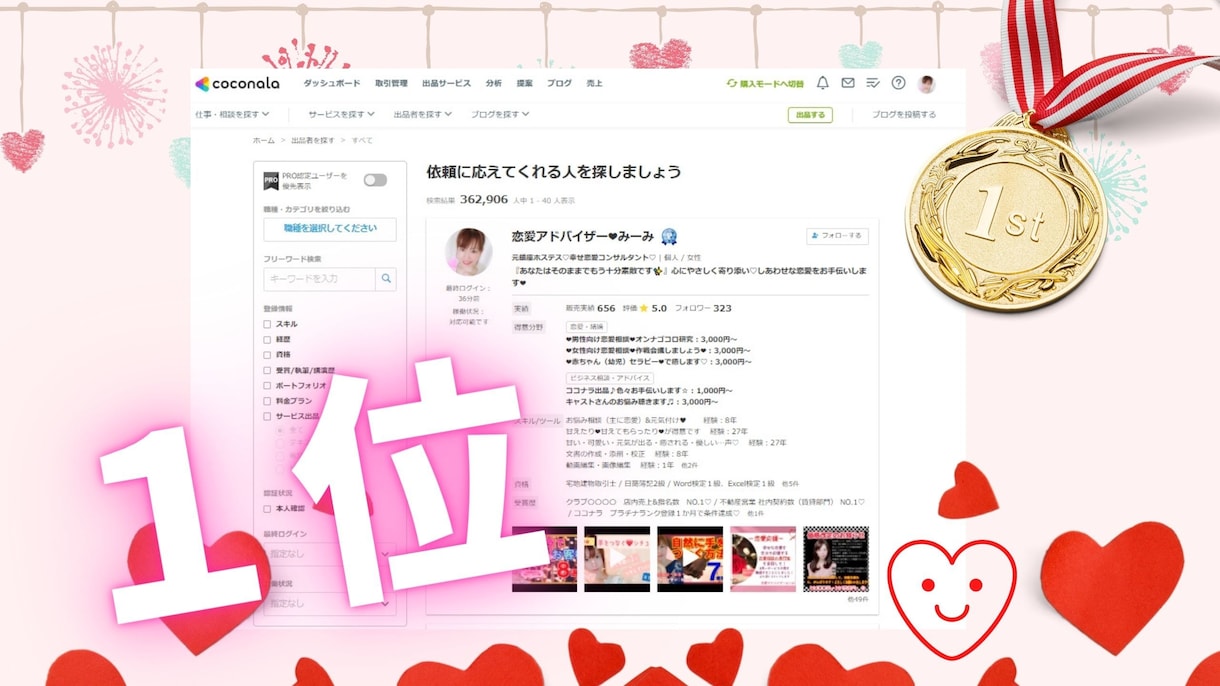The height and width of the screenshot is (686, 1220).
Task: Open 分析 in top menu
Action: click(x=494, y=84)
